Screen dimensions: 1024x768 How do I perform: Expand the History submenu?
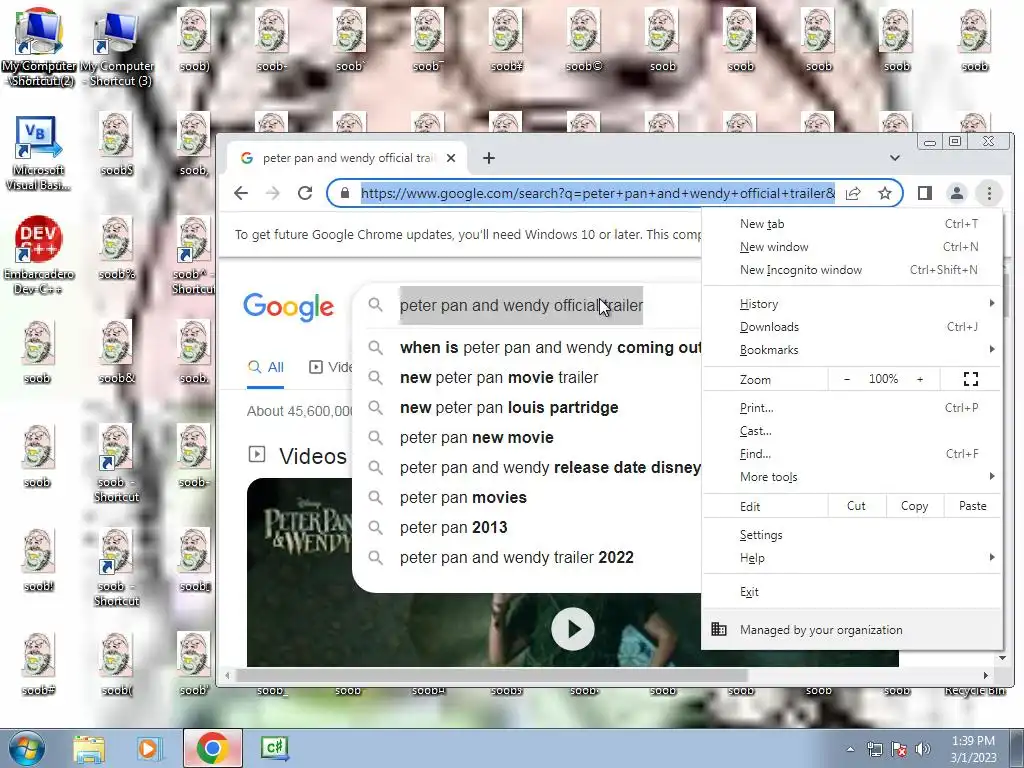[852, 304]
